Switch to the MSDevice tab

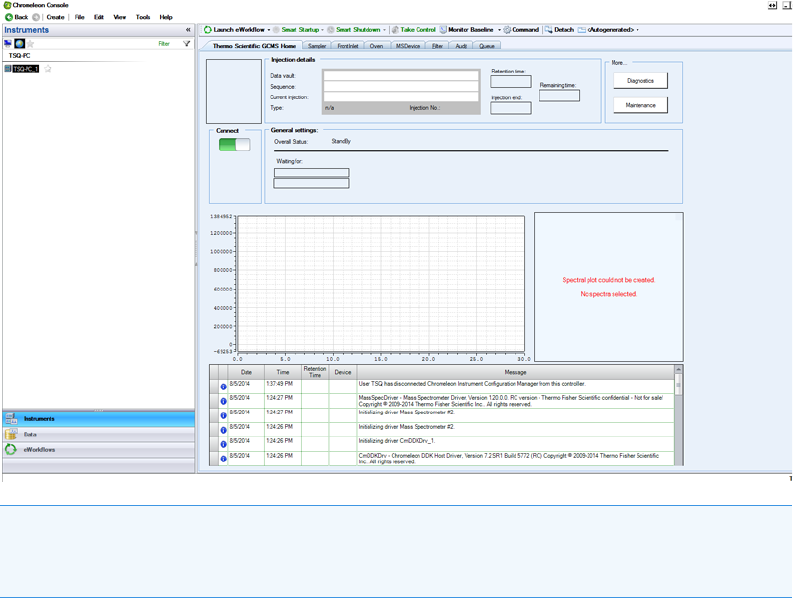tap(407, 46)
